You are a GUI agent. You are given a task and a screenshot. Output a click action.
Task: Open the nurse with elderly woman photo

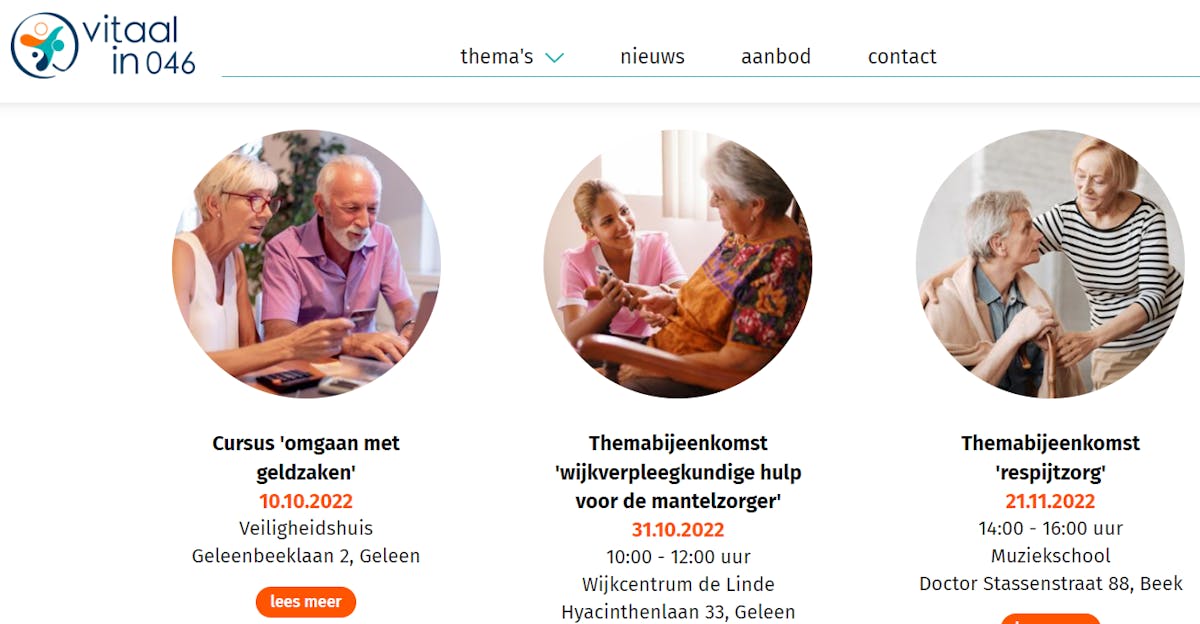(678, 264)
